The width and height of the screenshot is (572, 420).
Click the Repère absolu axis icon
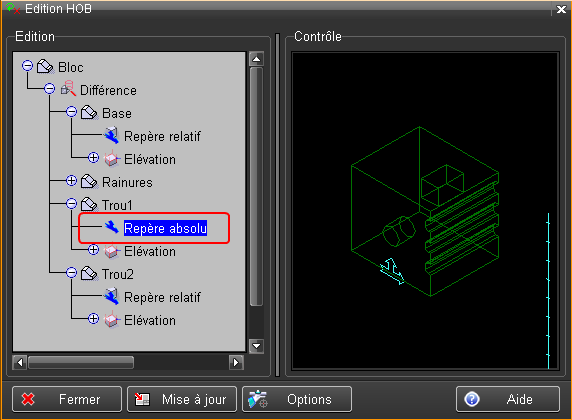[112, 227]
